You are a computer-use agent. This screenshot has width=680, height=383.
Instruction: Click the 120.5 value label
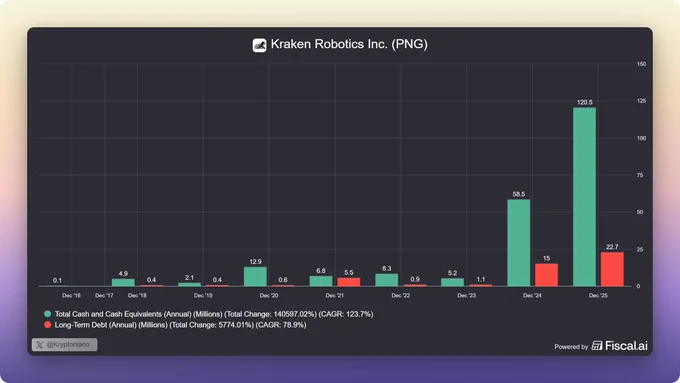pyautogui.click(x=585, y=102)
